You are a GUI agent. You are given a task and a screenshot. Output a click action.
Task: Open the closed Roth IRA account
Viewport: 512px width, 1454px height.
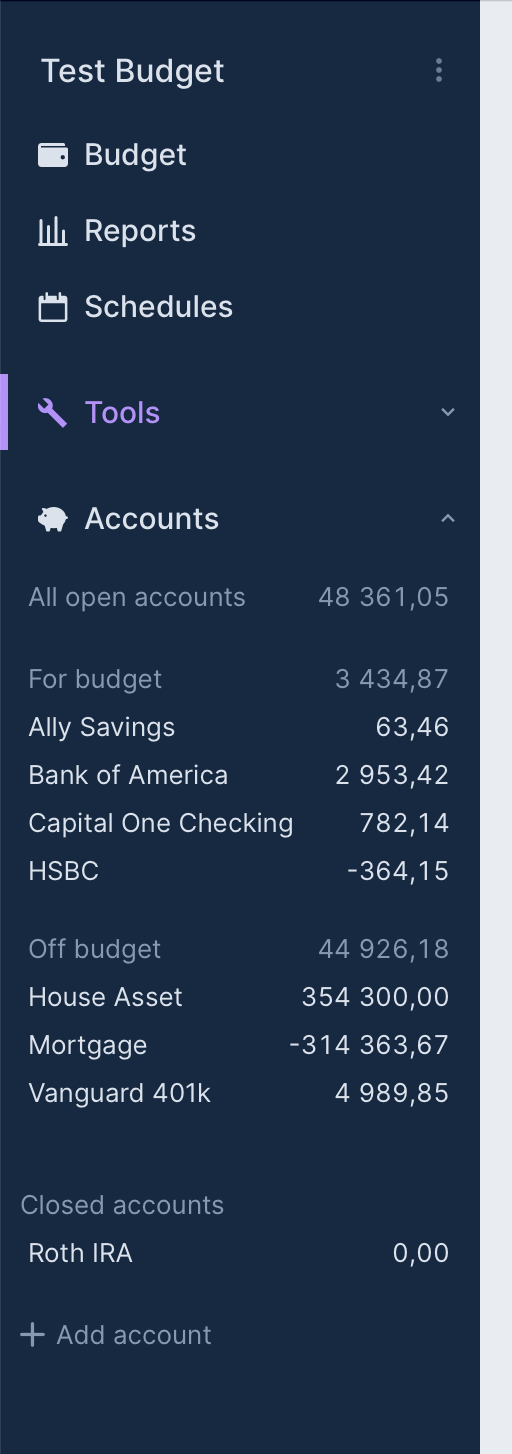click(240, 1253)
